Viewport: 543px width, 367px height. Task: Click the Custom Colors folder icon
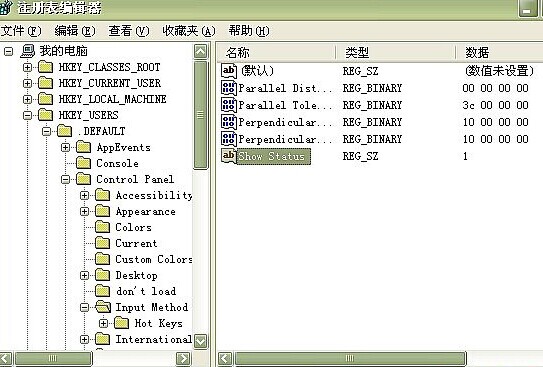click(103, 259)
